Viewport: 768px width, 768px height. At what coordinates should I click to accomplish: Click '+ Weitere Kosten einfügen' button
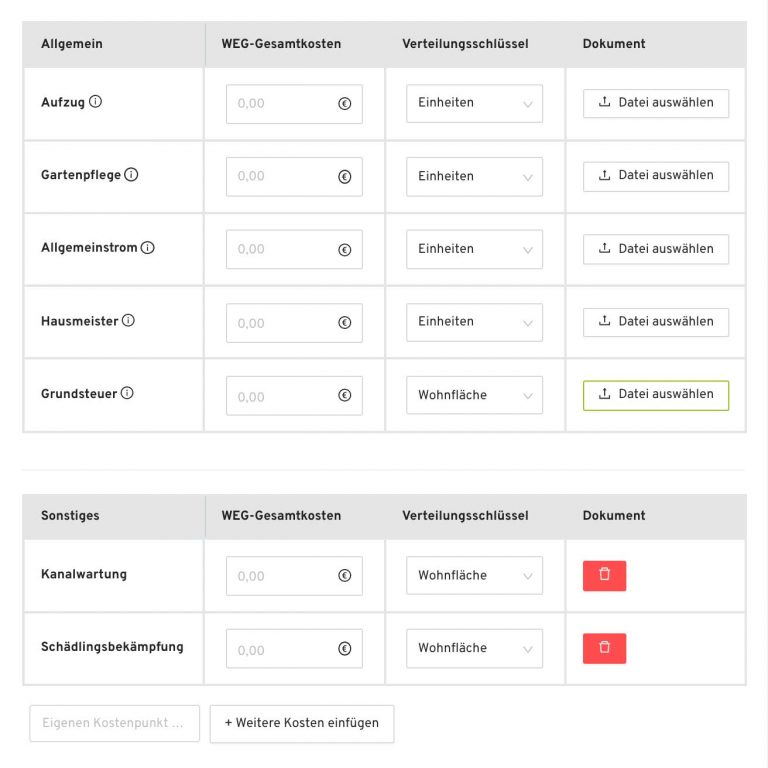click(x=301, y=723)
